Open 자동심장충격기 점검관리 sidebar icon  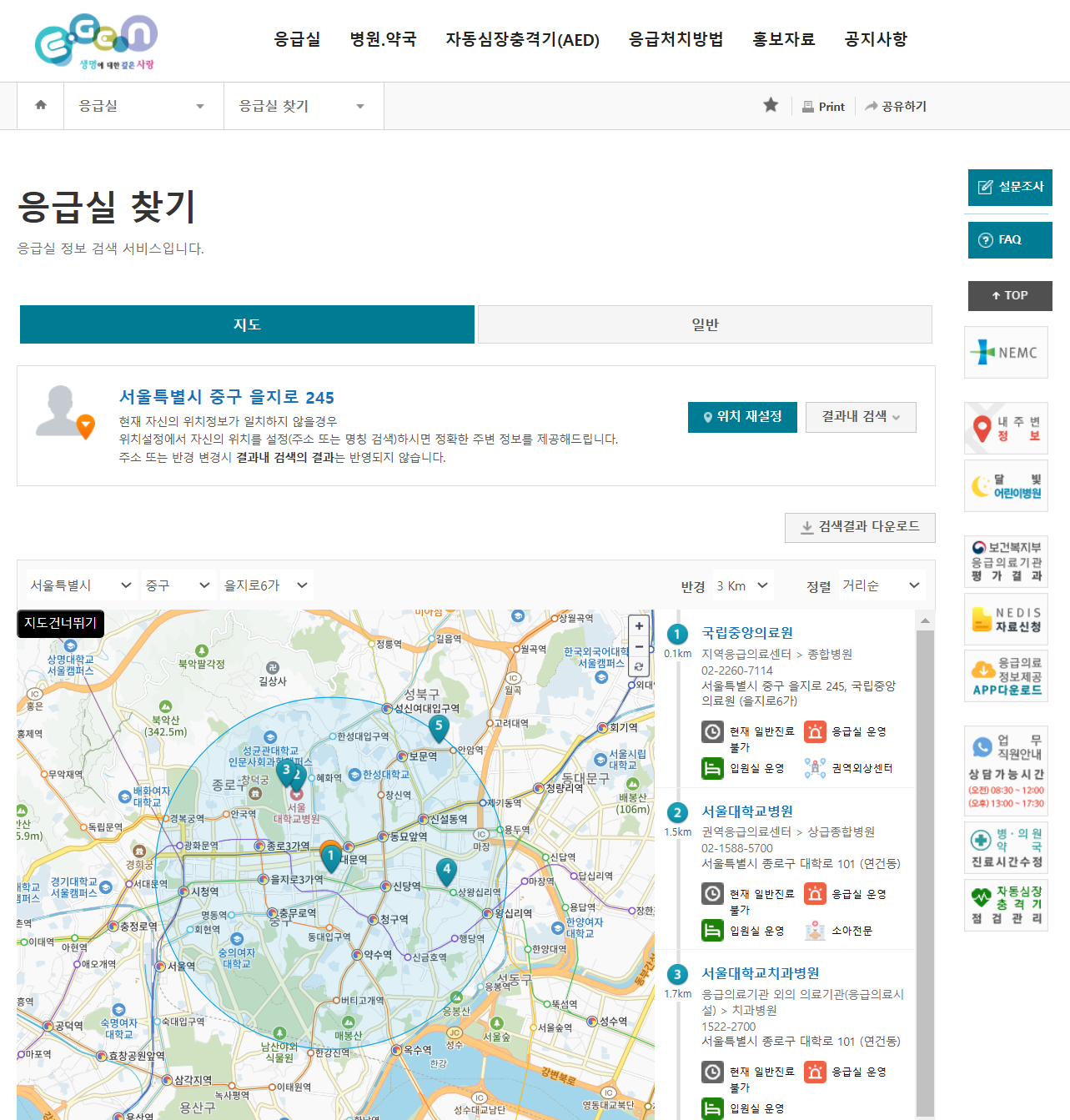[x=1006, y=906]
